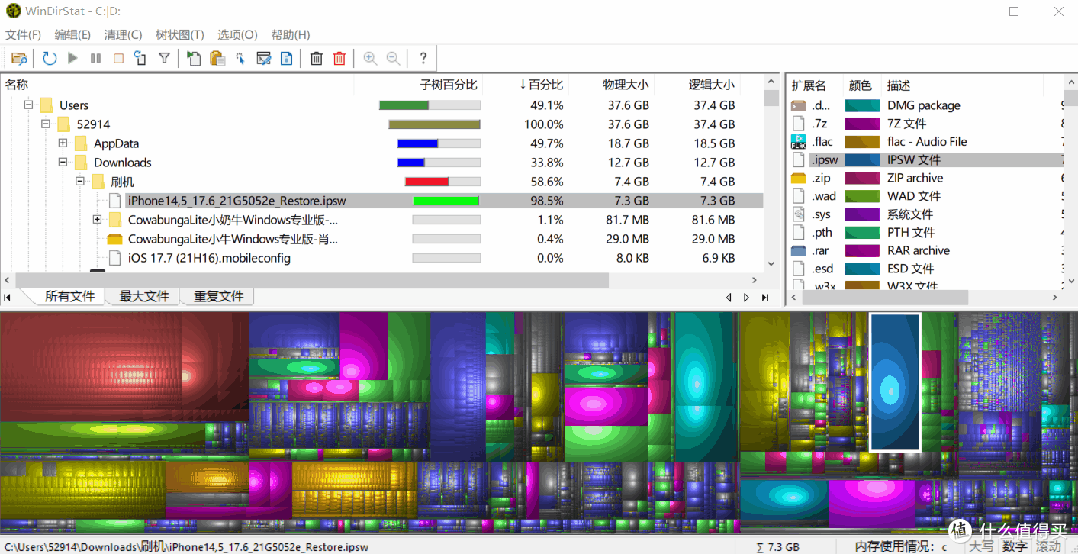The image size is (1078, 554).
Task: Open the 编辑(E) menu
Action: pos(73,34)
